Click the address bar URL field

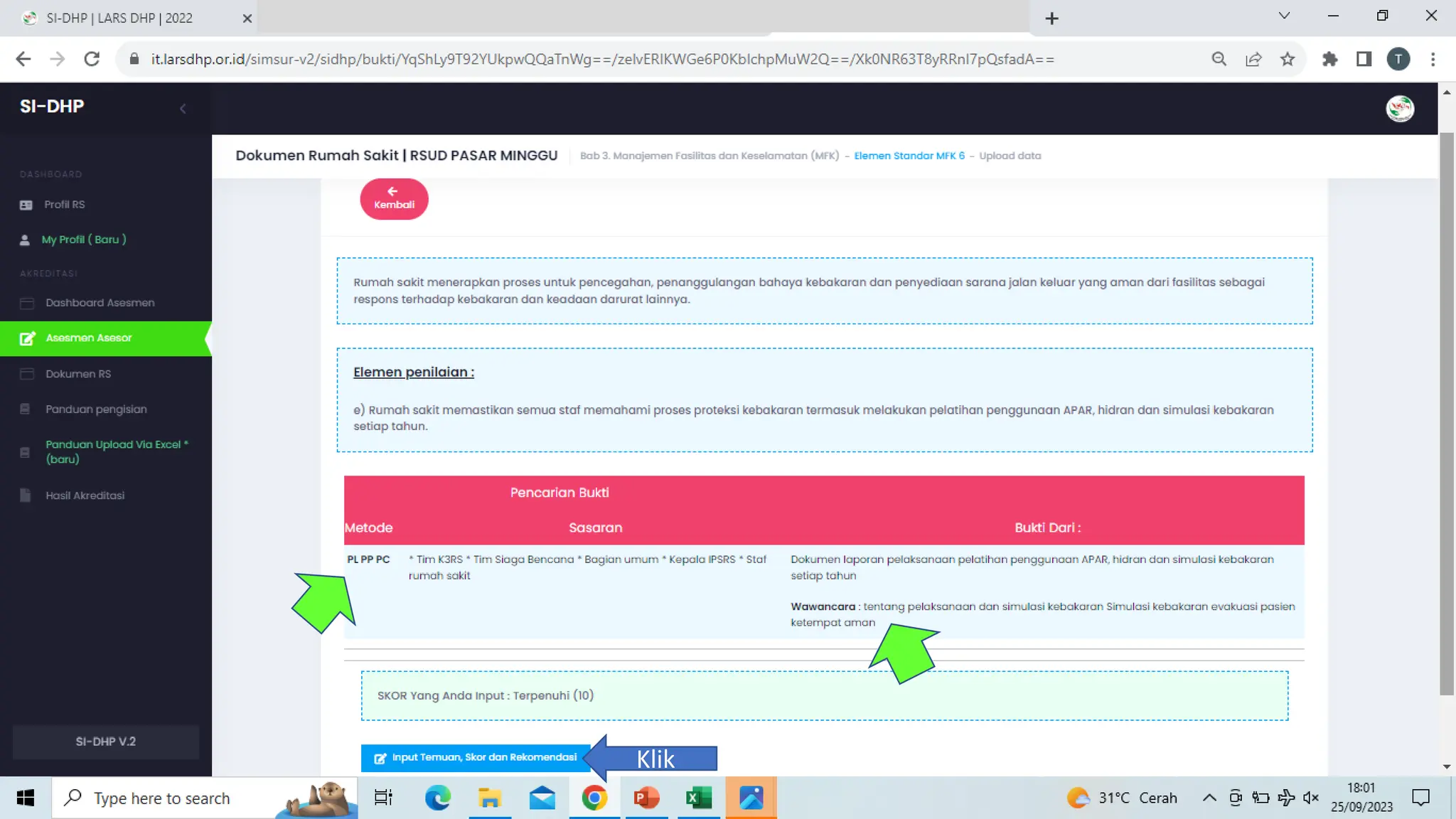[x=601, y=59]
